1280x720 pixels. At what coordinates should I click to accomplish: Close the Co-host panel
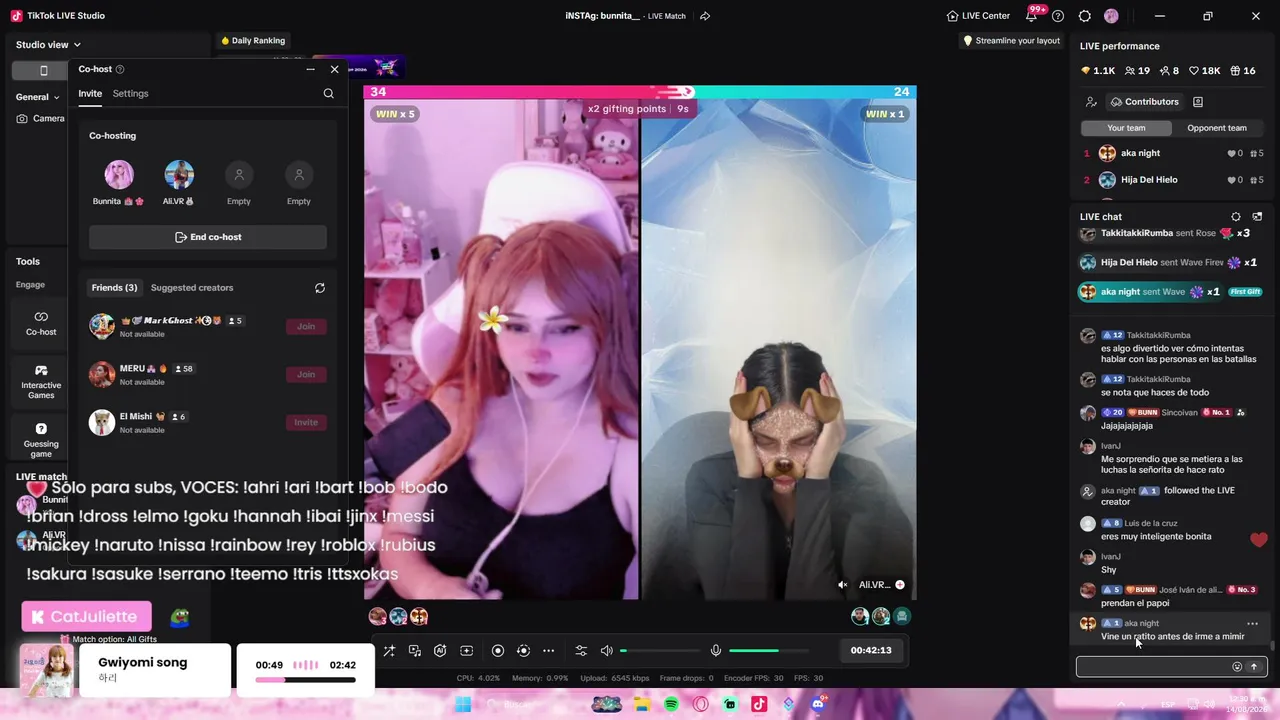pyautogui.click(x=334, y=69)
